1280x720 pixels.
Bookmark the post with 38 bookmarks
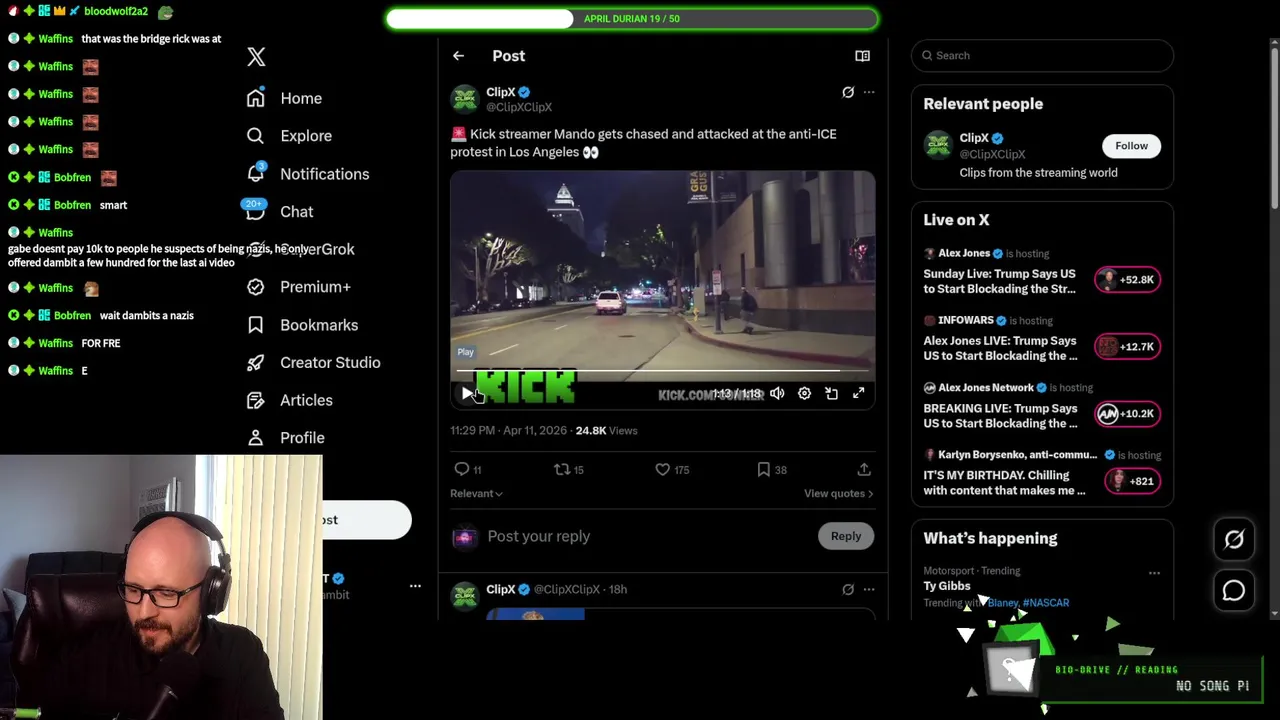[772, 469]
